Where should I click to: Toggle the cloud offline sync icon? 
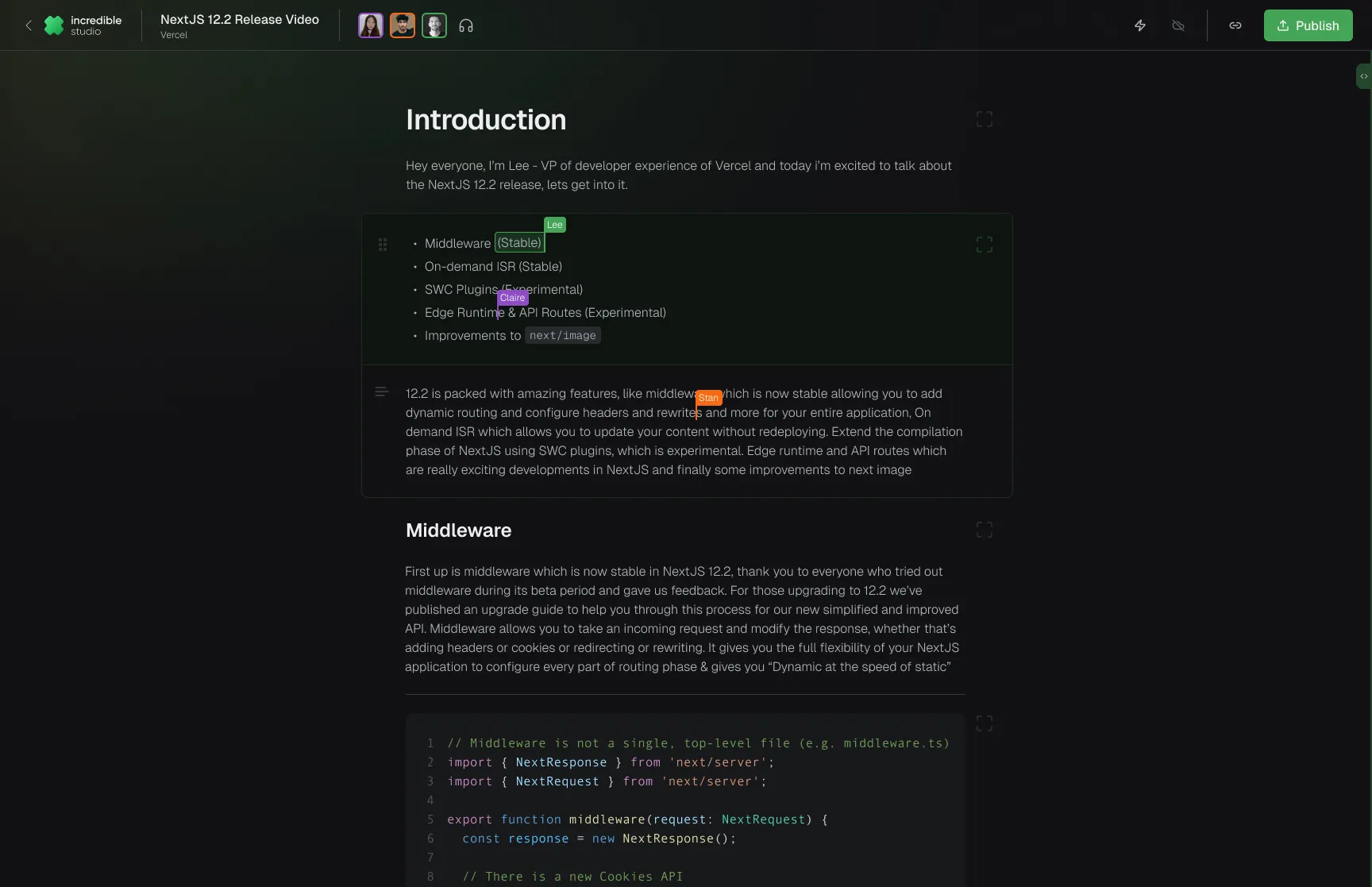[x=1178, y=25]
